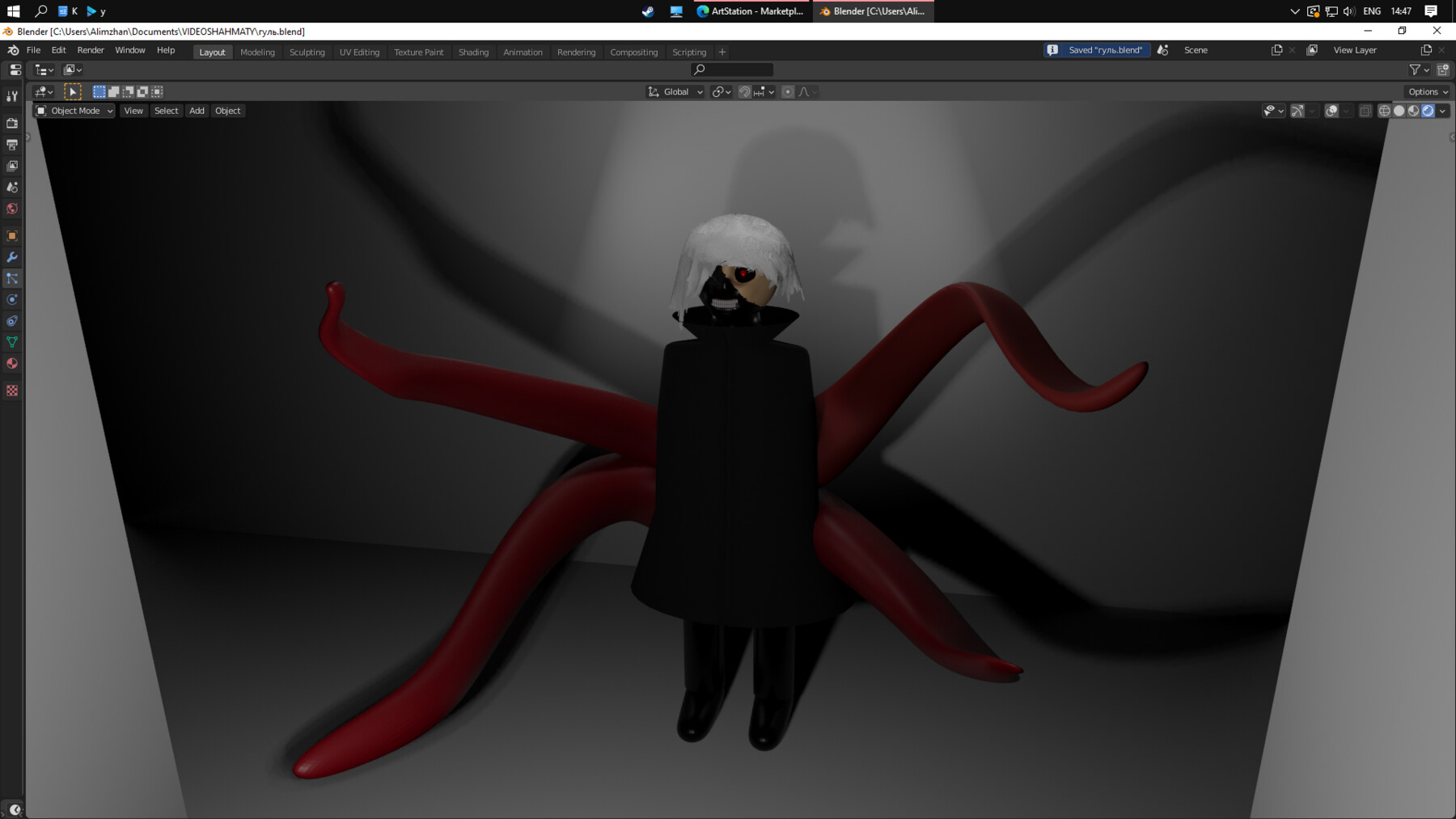This screenshot has width=1456, height=819.
Task: Choose the Set New Selection mode icon
Action: click(99, 91)
